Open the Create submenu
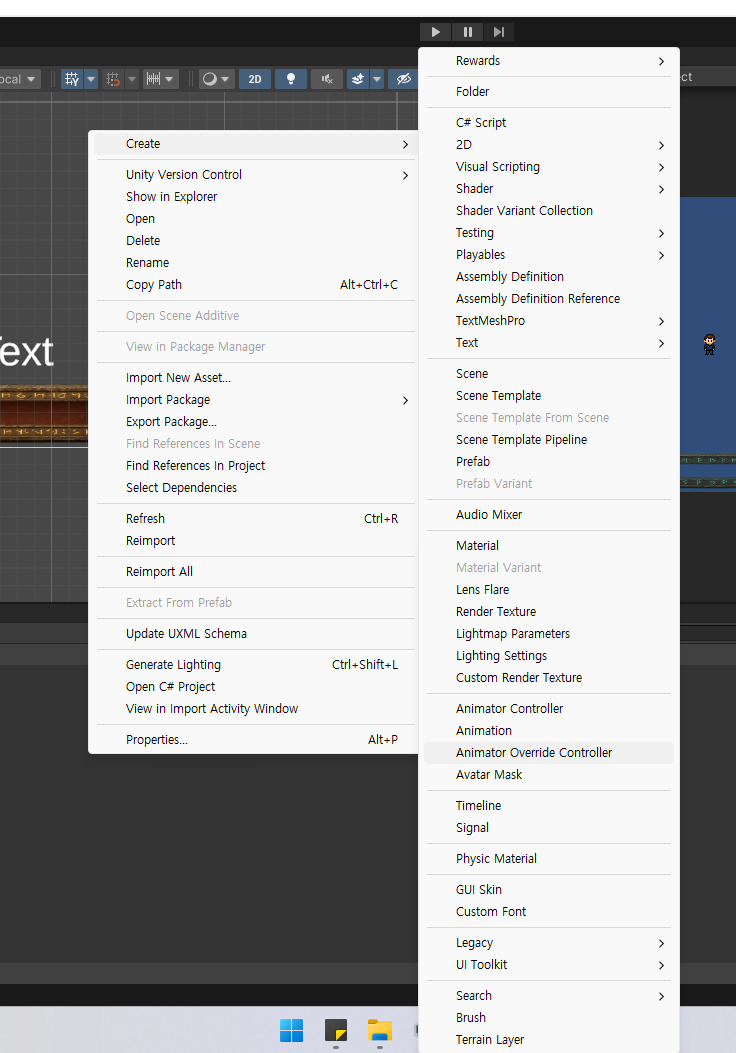 point(255,144)
